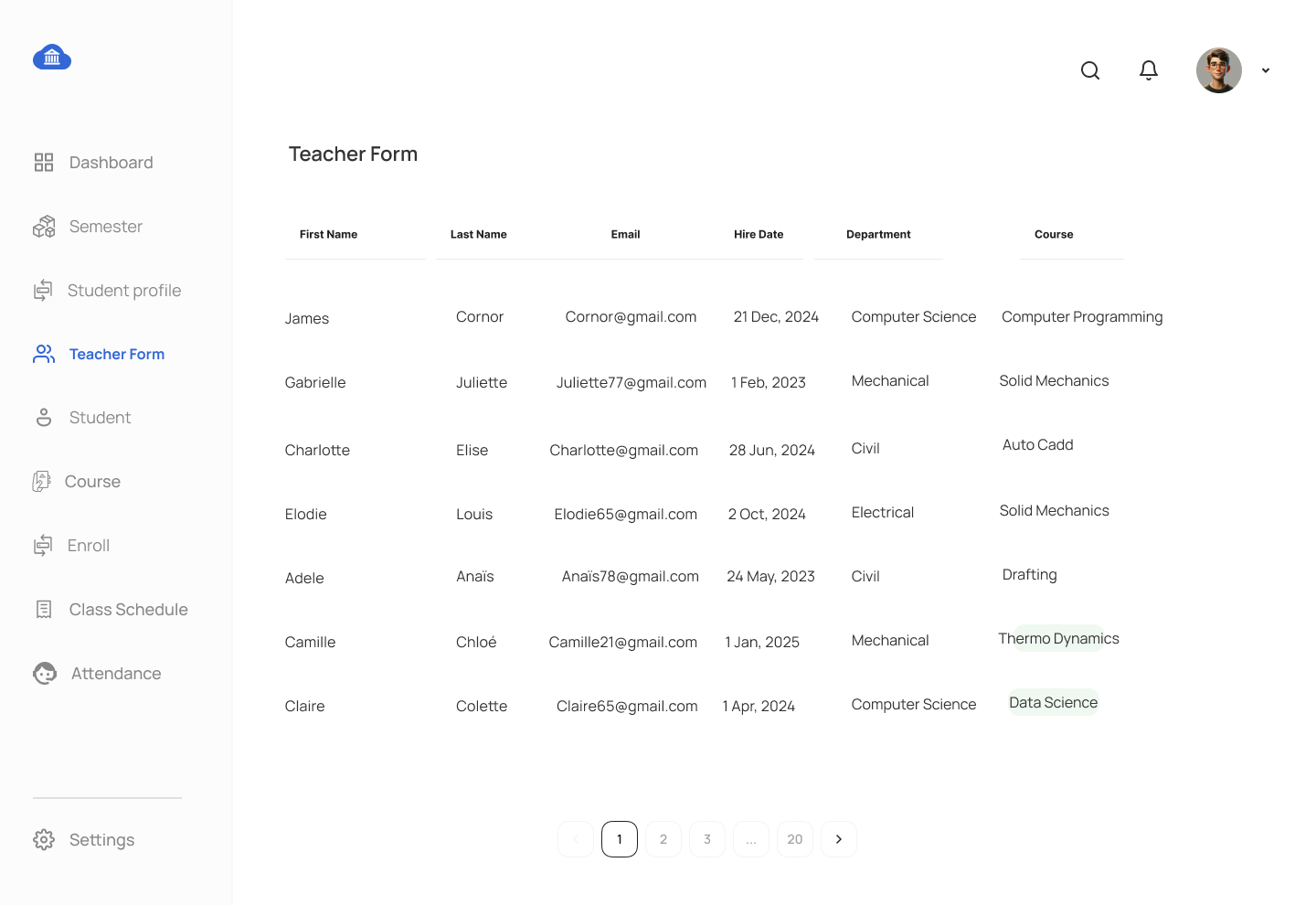Go to pagination page 3
Viewport: 1316px width, 905px height.
(707, 839)
